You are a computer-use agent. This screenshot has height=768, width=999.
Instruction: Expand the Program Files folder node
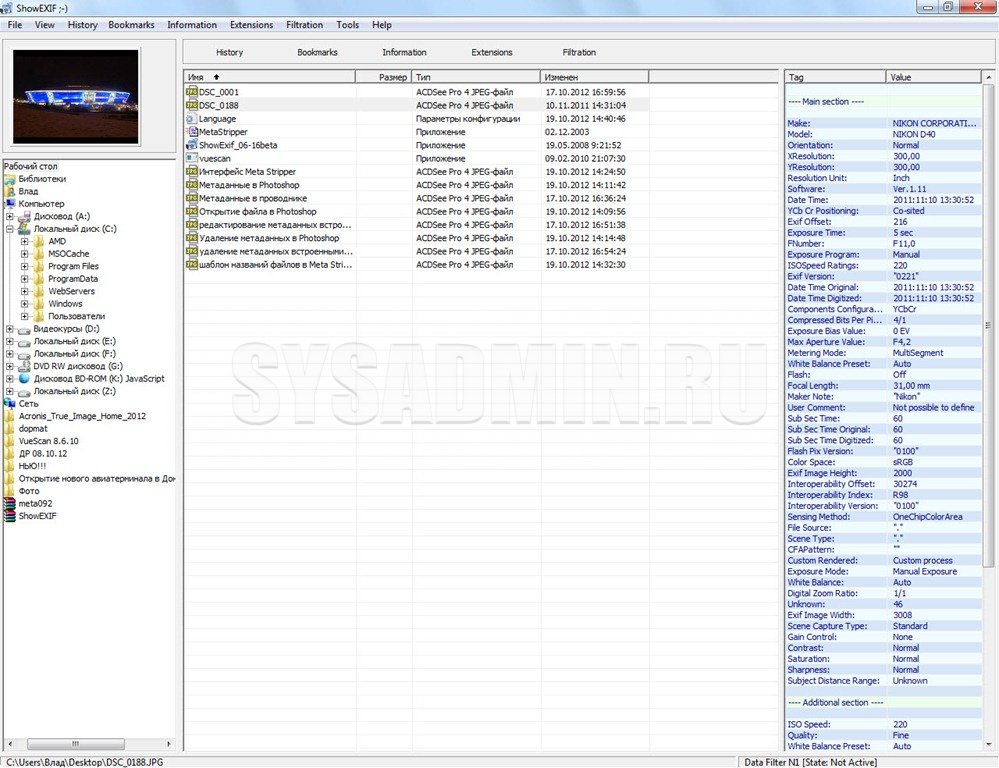(24, 267)
